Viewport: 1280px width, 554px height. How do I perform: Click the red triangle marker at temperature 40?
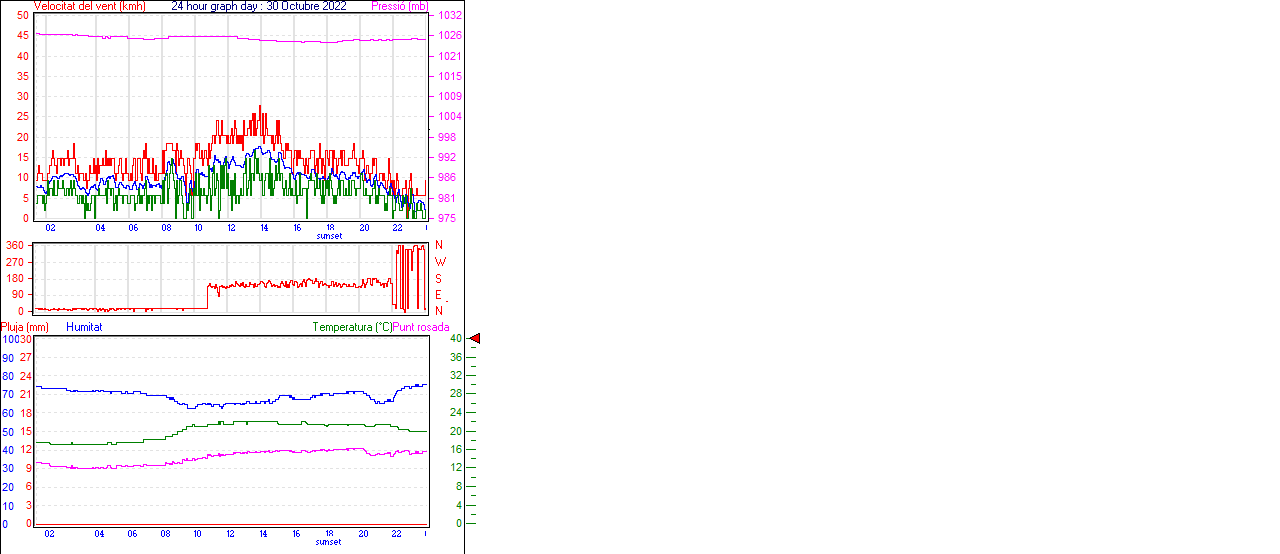[475, 339]
